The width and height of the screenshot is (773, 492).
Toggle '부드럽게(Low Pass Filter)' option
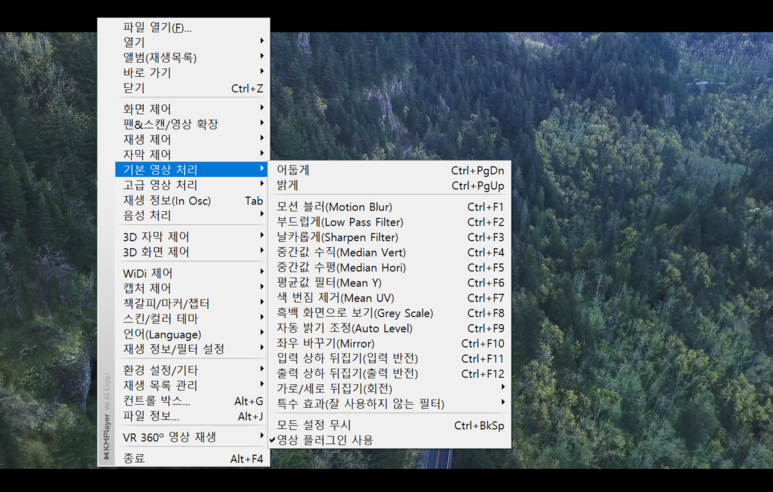389,222
